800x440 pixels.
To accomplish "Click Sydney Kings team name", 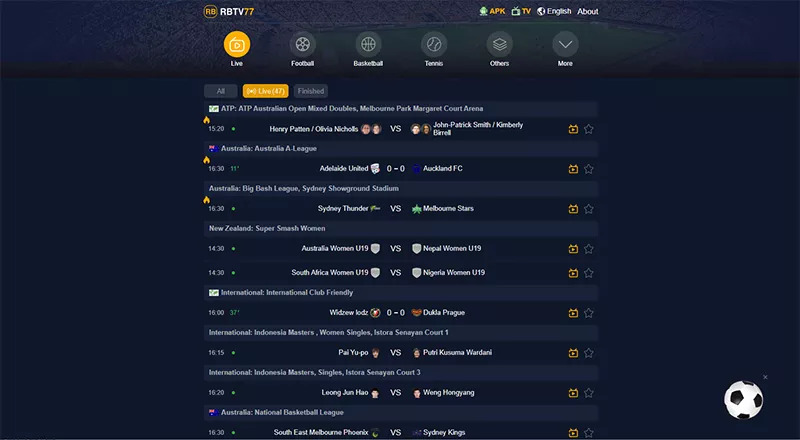I will click(x=444, y=432).
